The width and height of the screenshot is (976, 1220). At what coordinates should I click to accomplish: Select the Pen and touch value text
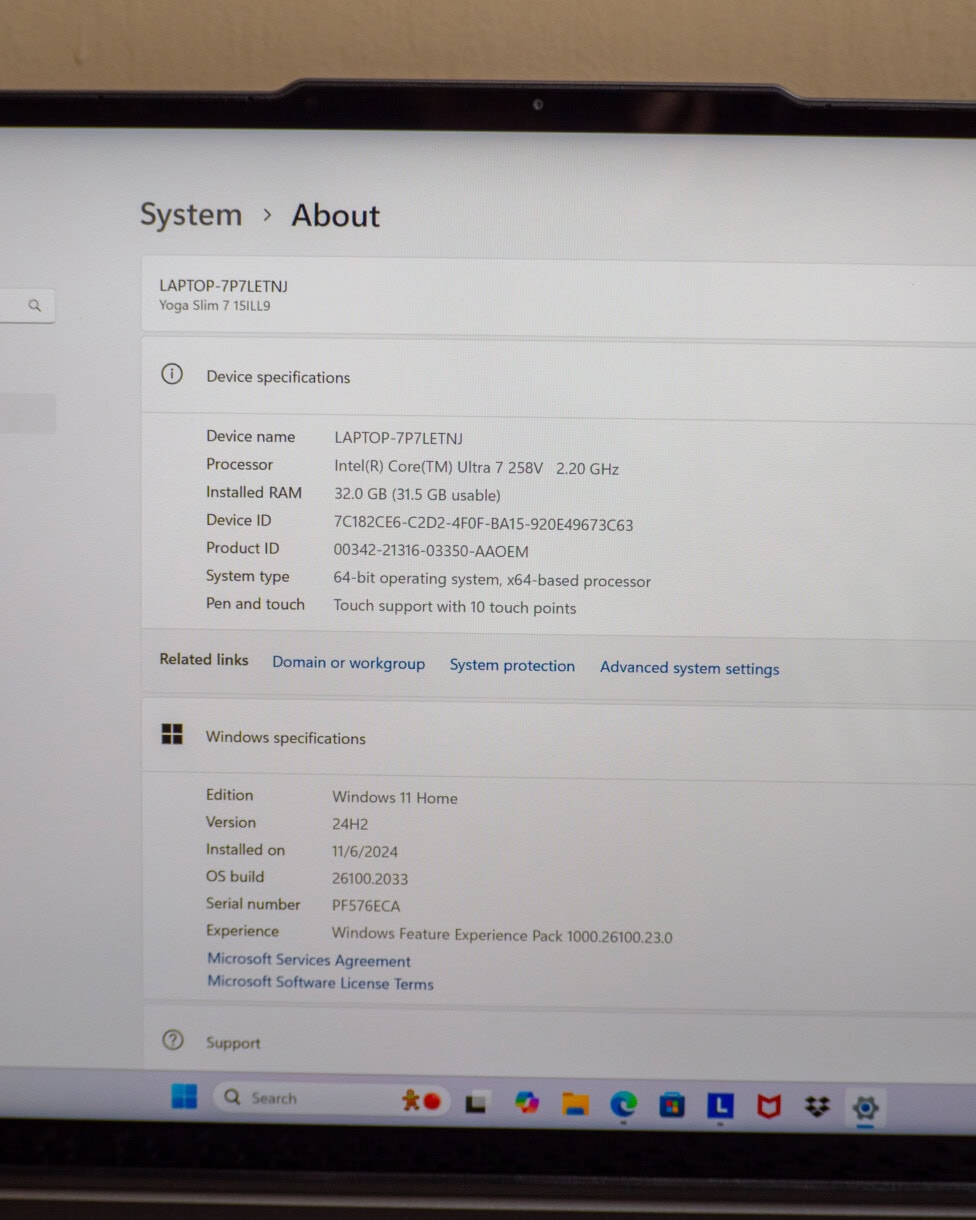tap(455, 607)
